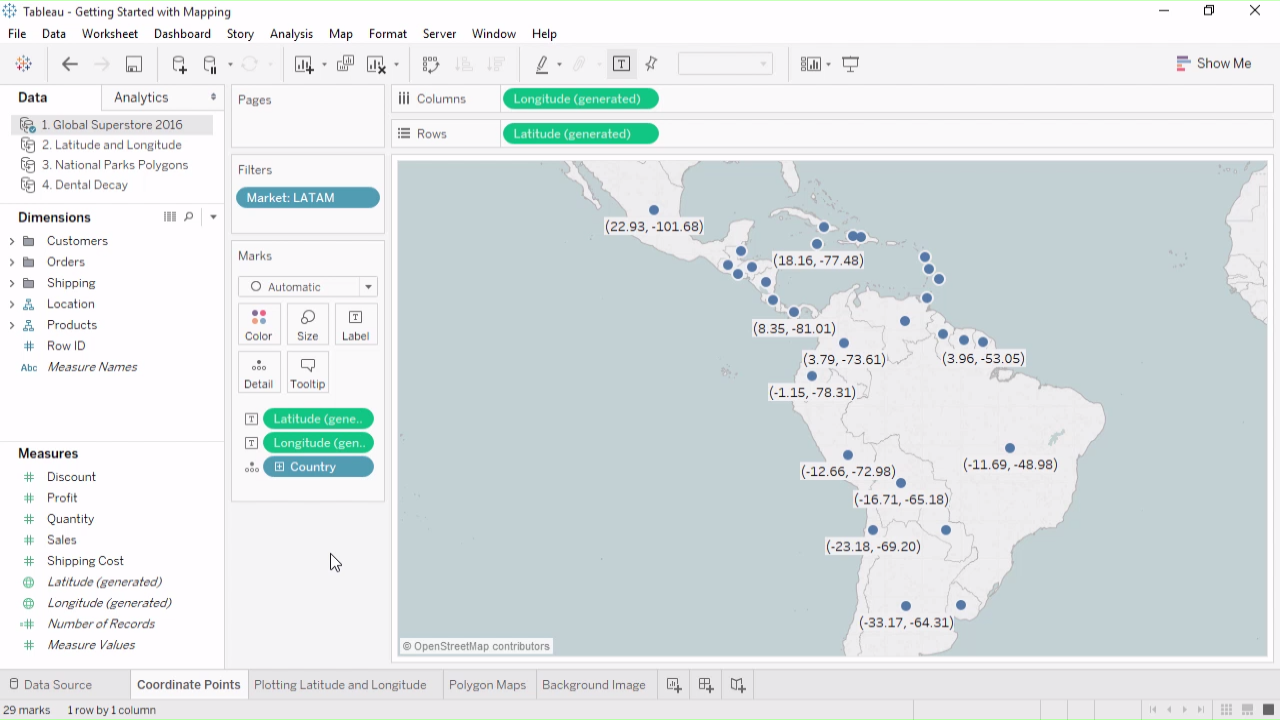1280x720 pixels.
Task: Click the Duplicate worksheet toolbar icon
Action: pos(345,64)
